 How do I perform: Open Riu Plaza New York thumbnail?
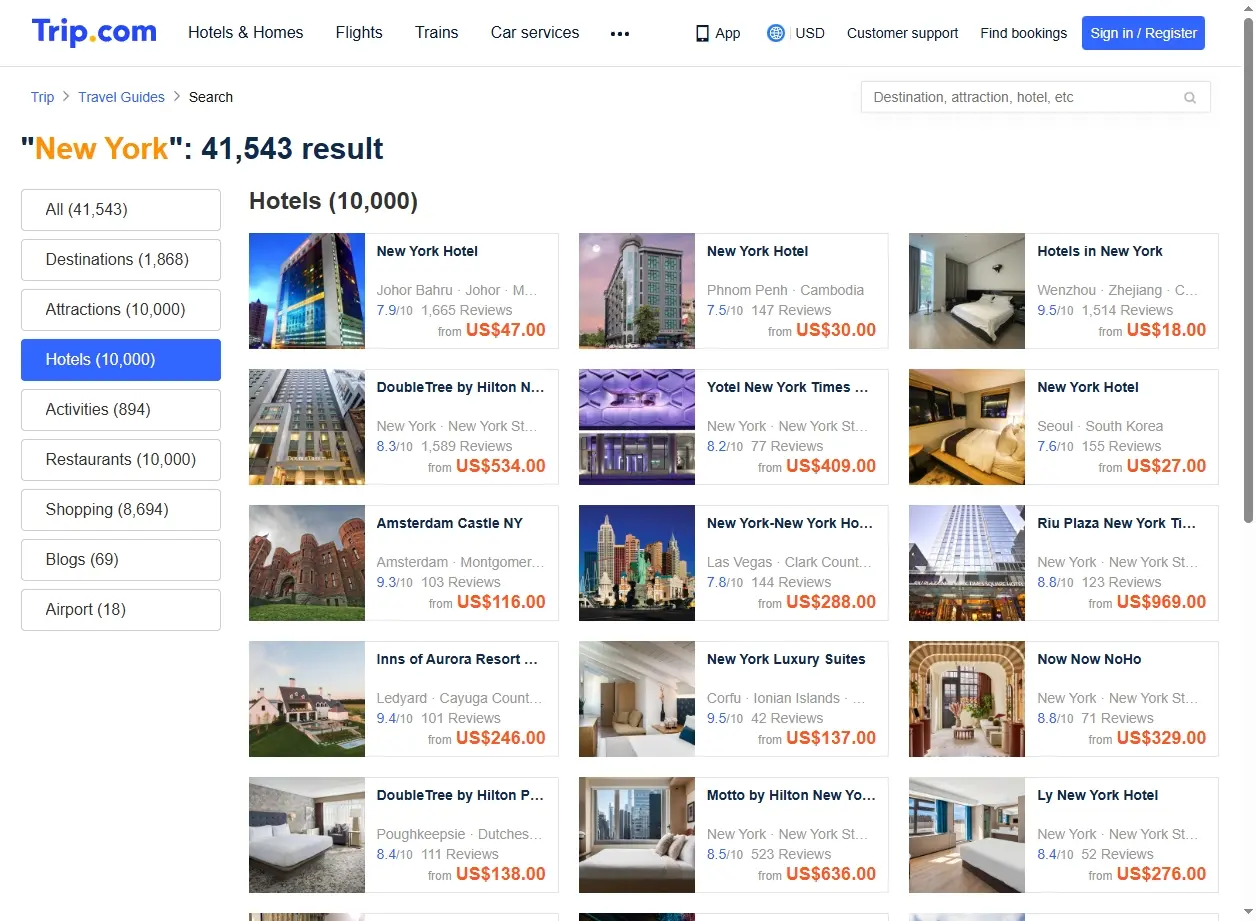(x=967, y=563)
